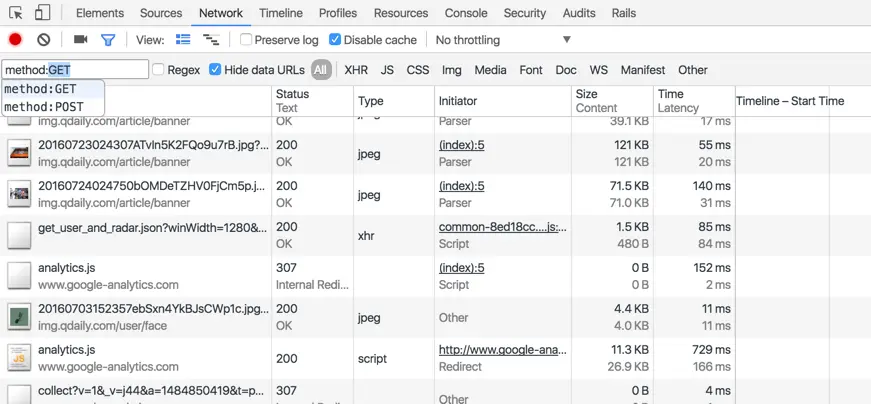
Task: Choose method:POST from autocomplete suggestions
Action: (53, 107)
